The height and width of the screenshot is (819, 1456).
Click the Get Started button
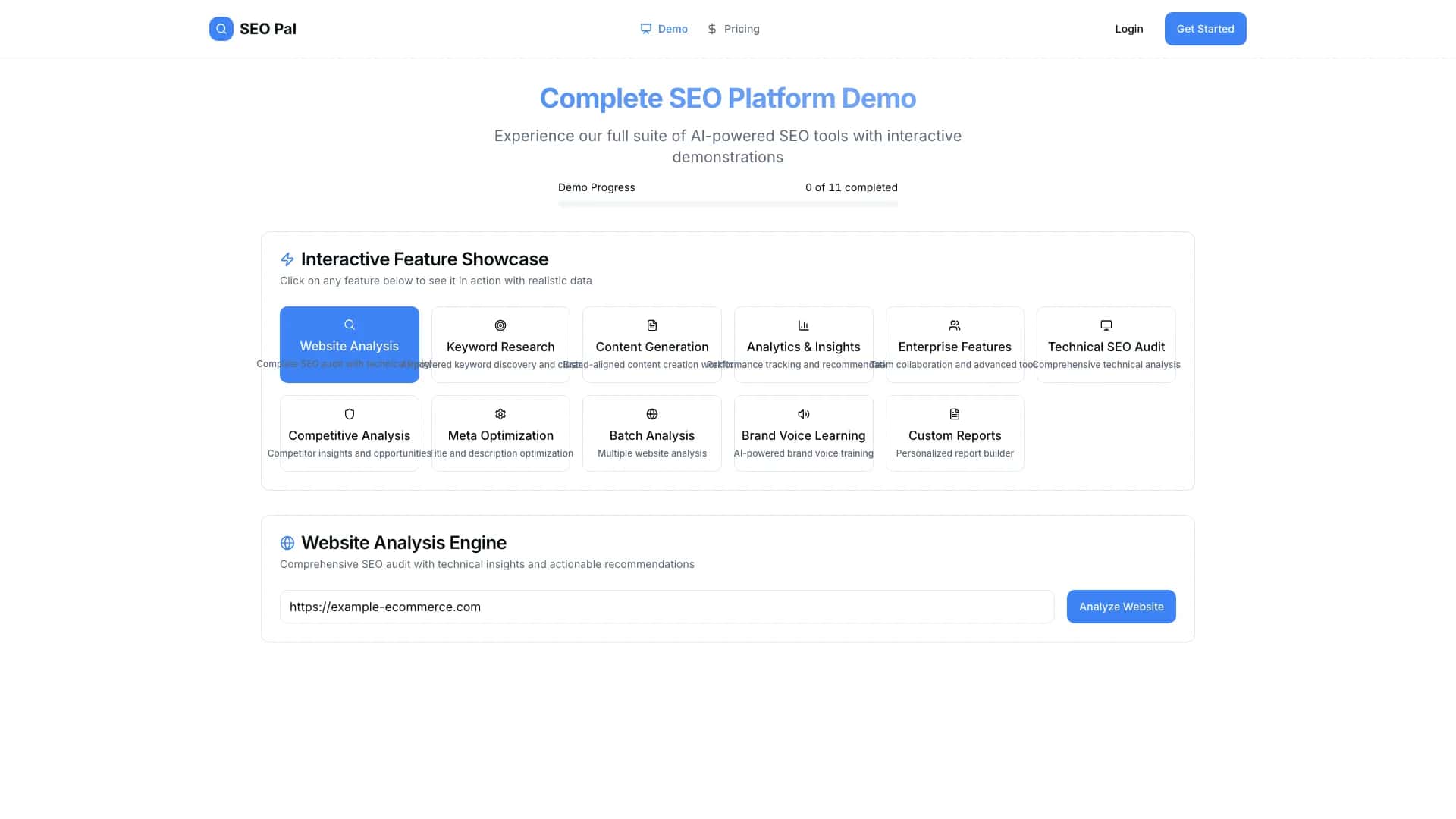[1205, 28]
